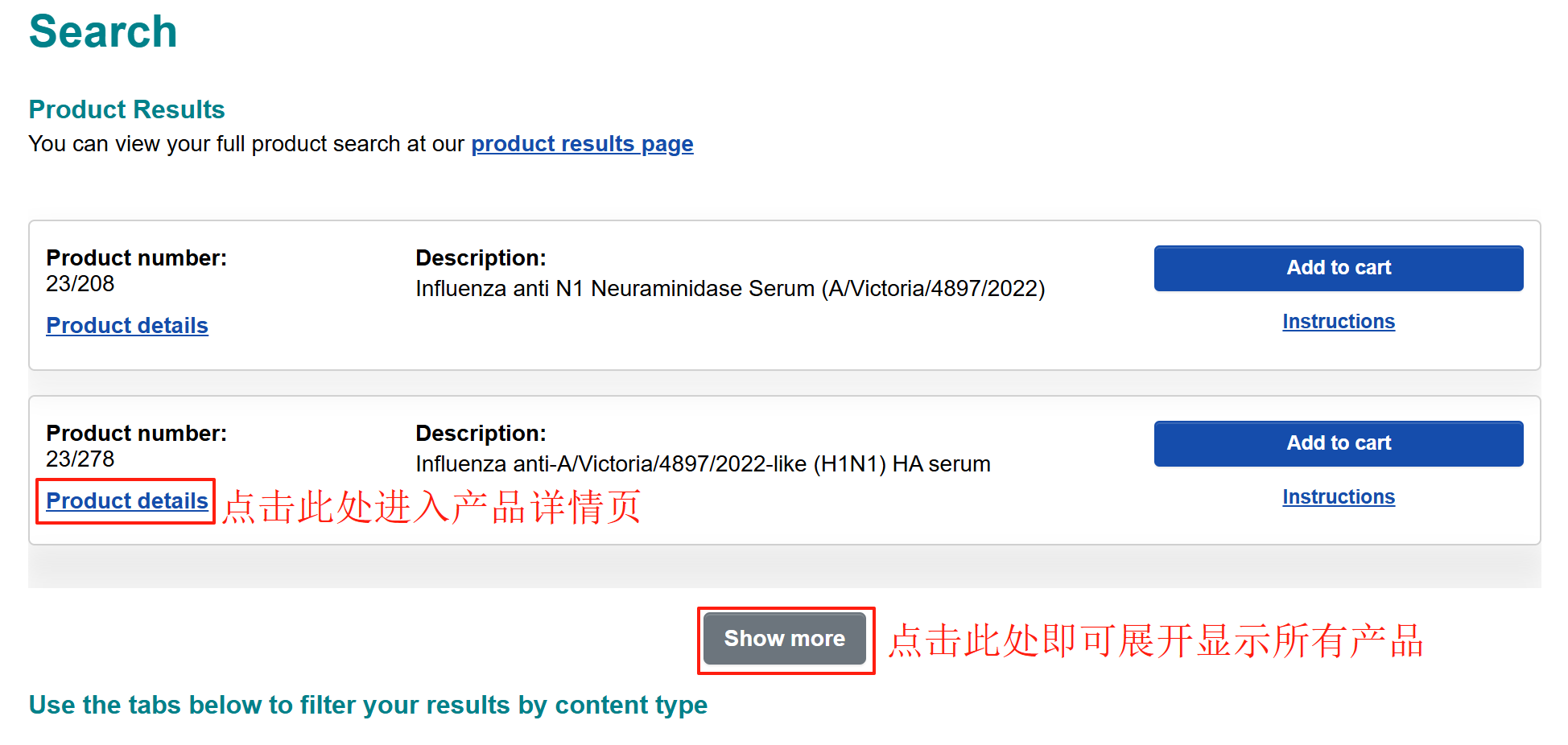Screen dimensions: 1568x745
Task: Open Instructions for product 23/208
Action: [x=1338, y=322]
